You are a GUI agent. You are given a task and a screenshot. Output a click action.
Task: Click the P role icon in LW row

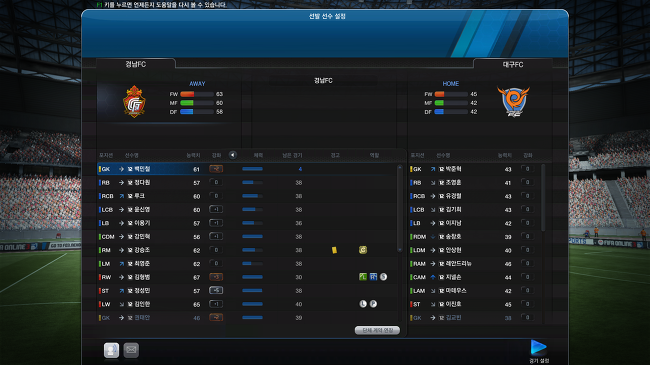[373, 304]
